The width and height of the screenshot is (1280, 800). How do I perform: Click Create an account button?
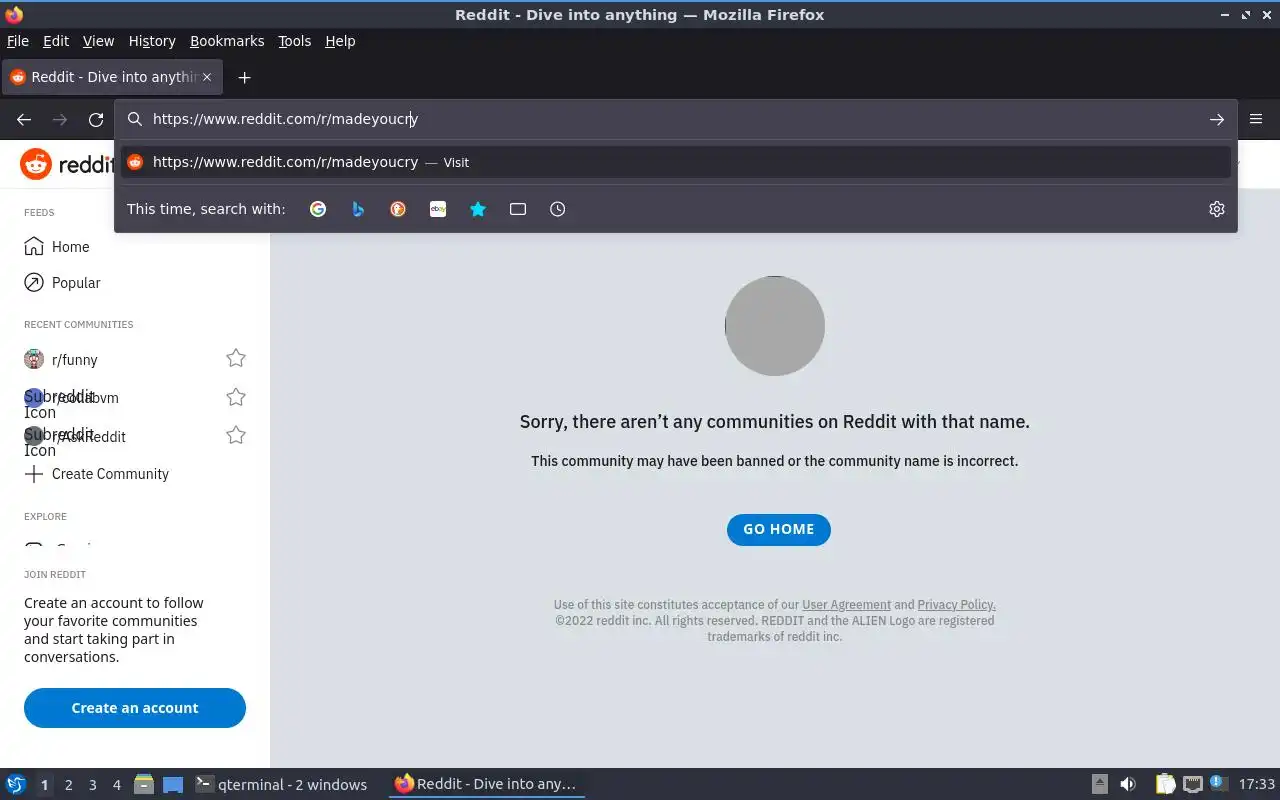tap(135, 708)
